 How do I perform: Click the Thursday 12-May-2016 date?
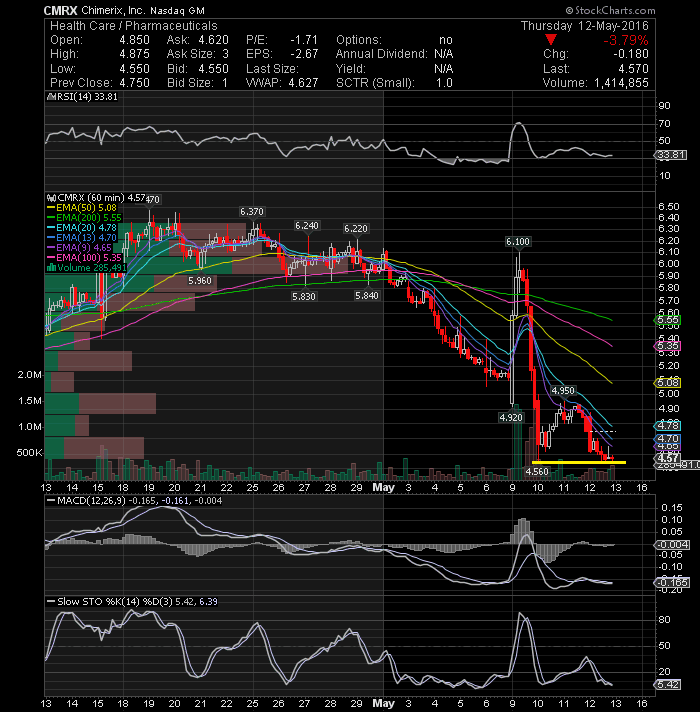click(585, 26)
